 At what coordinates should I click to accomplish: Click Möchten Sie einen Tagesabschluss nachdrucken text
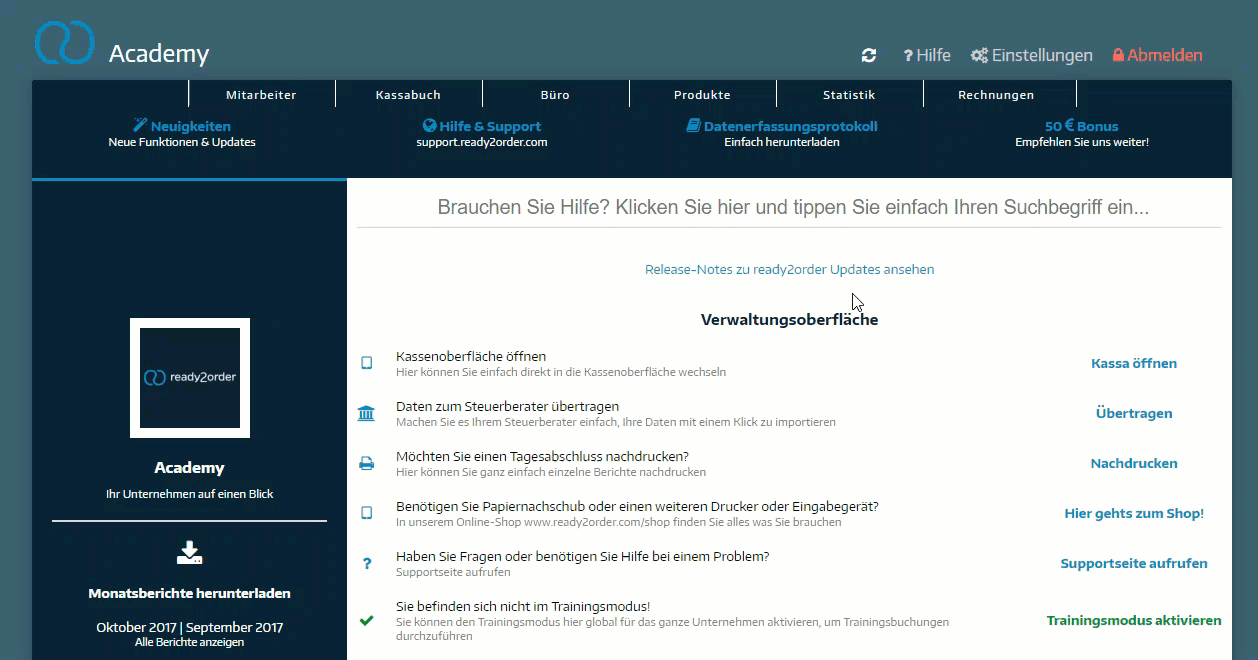tap(542, 456)
